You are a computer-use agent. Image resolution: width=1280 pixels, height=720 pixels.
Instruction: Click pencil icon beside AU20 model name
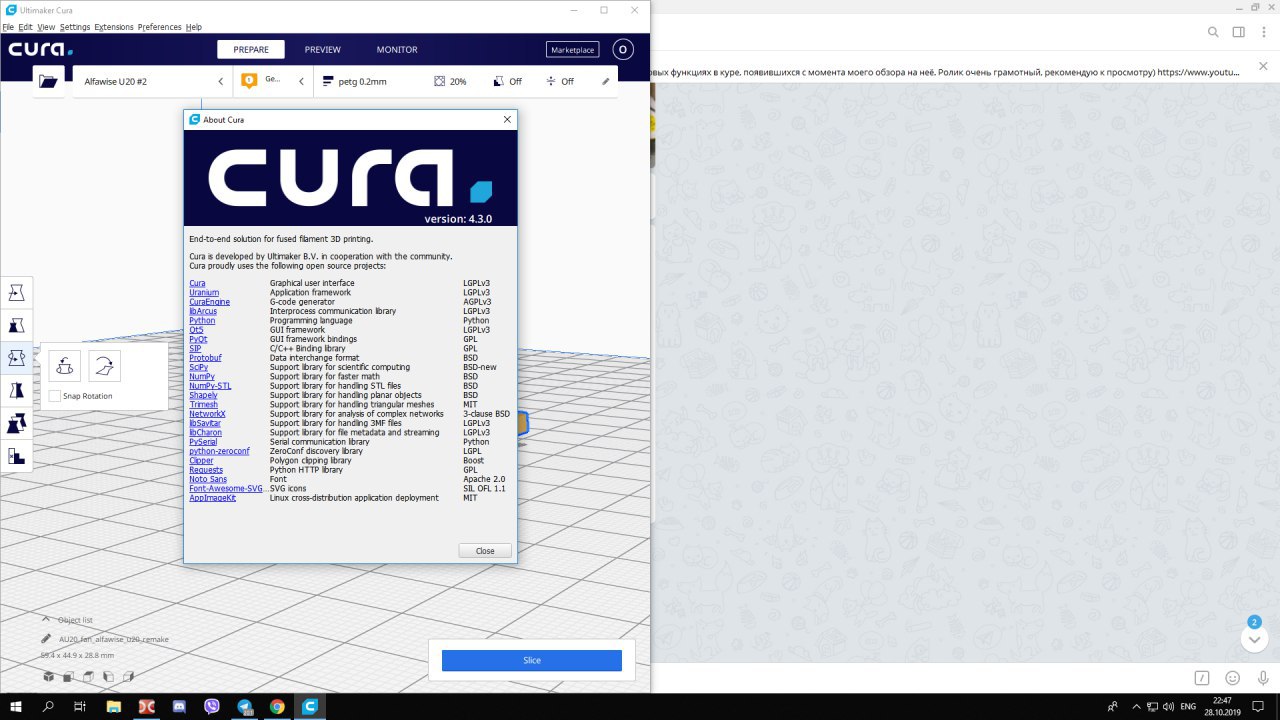46,638
